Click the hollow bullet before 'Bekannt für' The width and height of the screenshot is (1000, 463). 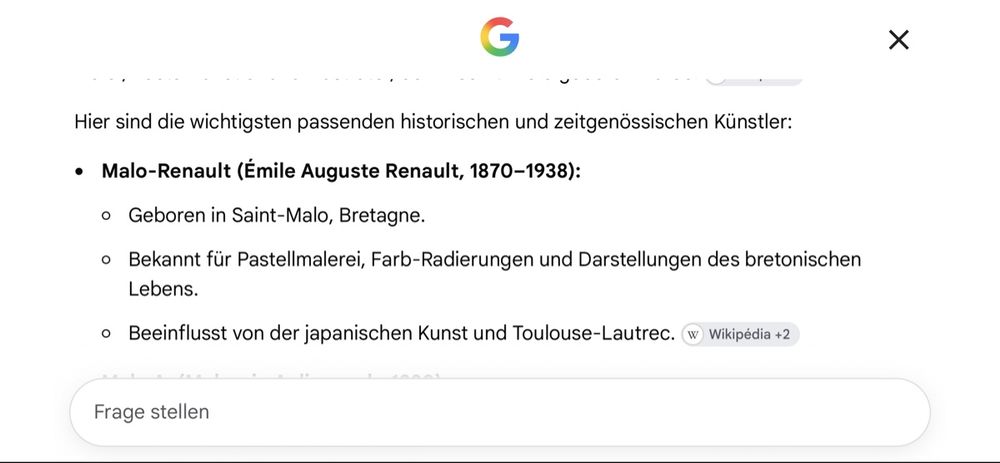[106, 260]
